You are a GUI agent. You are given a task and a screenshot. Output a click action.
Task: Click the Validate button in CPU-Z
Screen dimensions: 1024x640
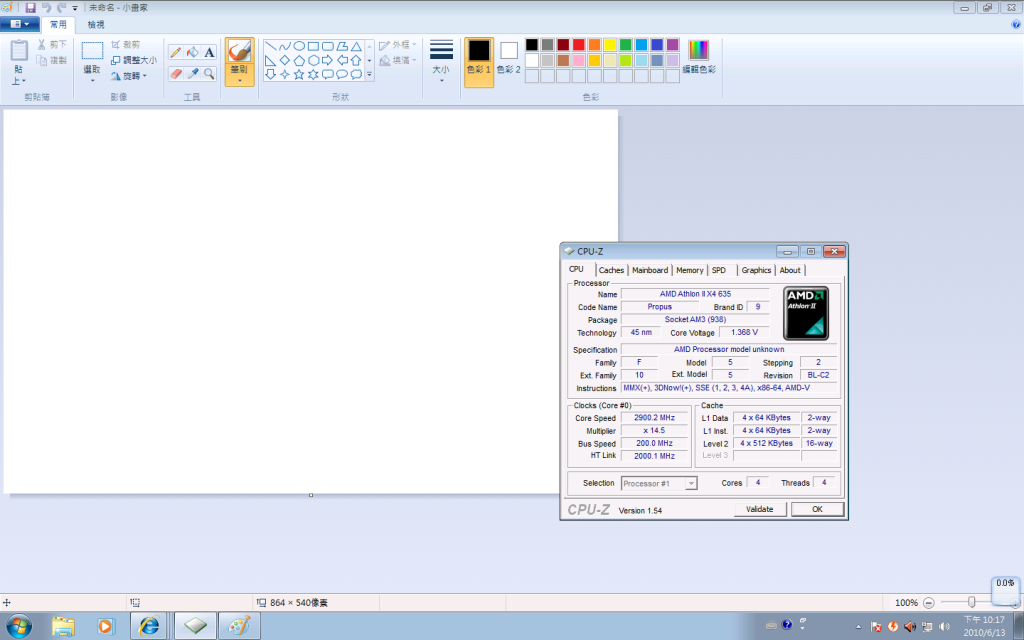pos(760,510)
